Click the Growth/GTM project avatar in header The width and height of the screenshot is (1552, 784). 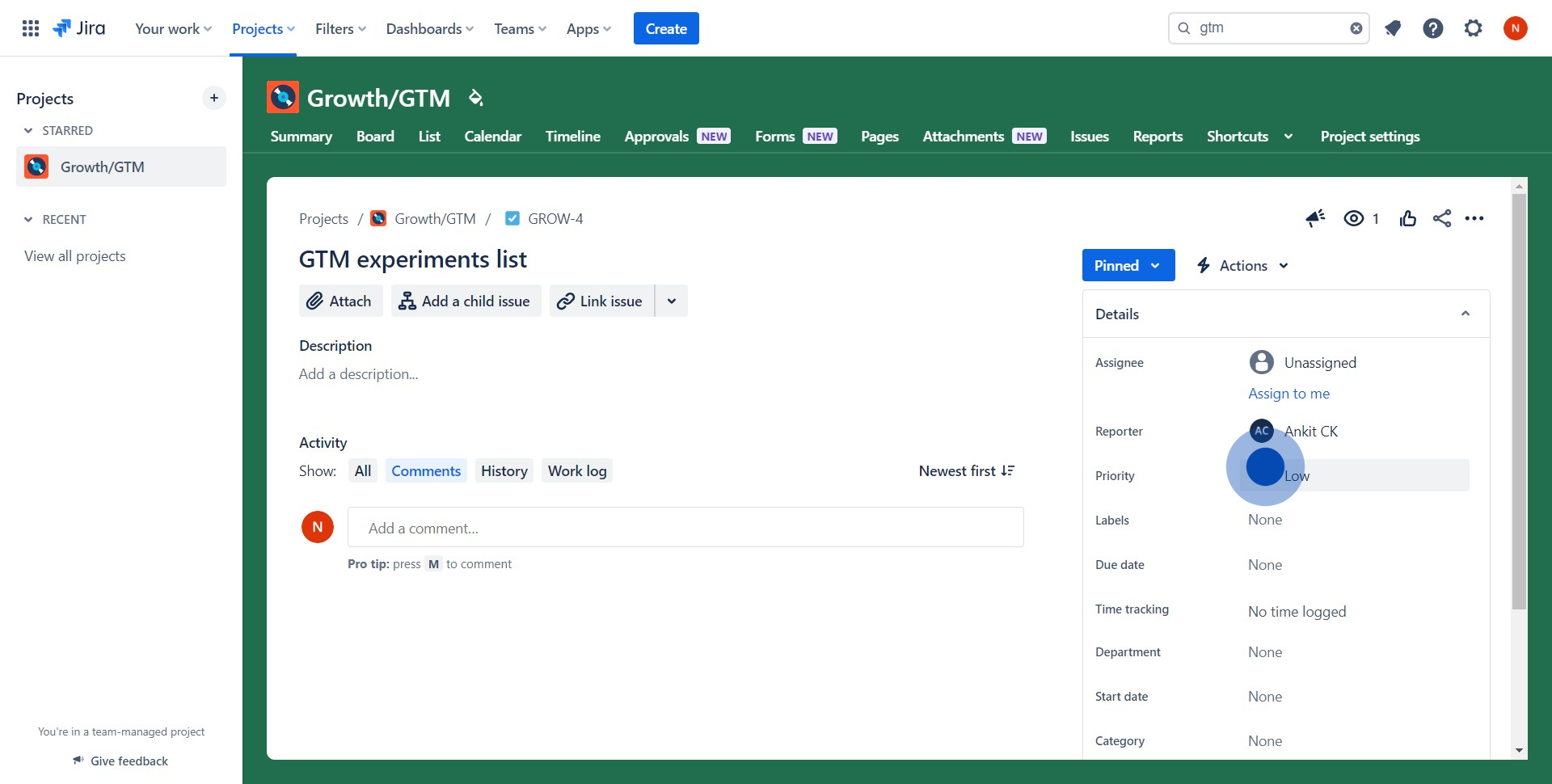(283, 98)
